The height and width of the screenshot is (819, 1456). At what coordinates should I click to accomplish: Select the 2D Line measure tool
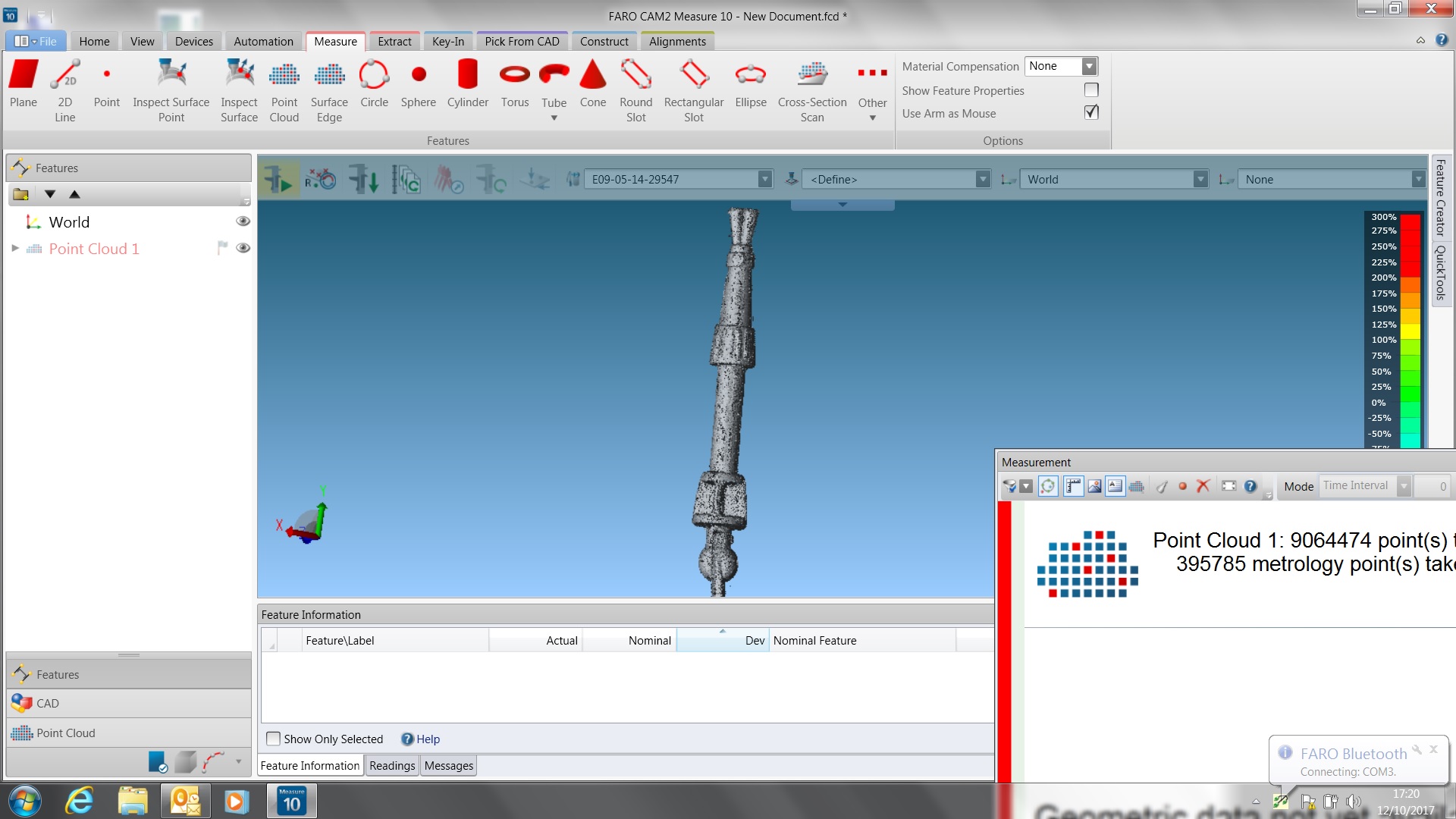[65, 89]
